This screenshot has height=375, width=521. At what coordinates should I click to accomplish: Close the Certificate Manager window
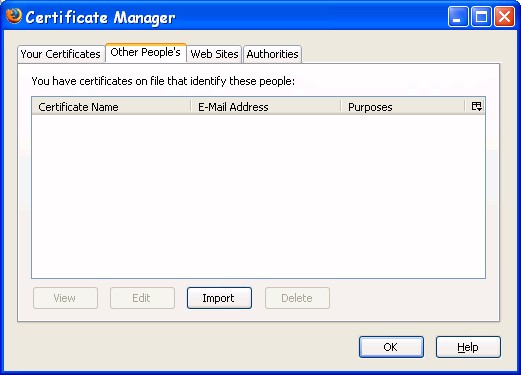pos(504,16)
